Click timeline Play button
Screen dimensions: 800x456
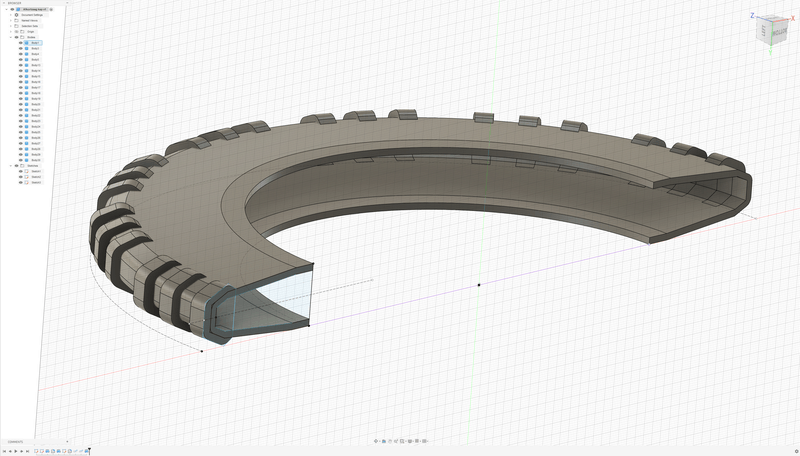pyautogui.click(x=16, y=451)
